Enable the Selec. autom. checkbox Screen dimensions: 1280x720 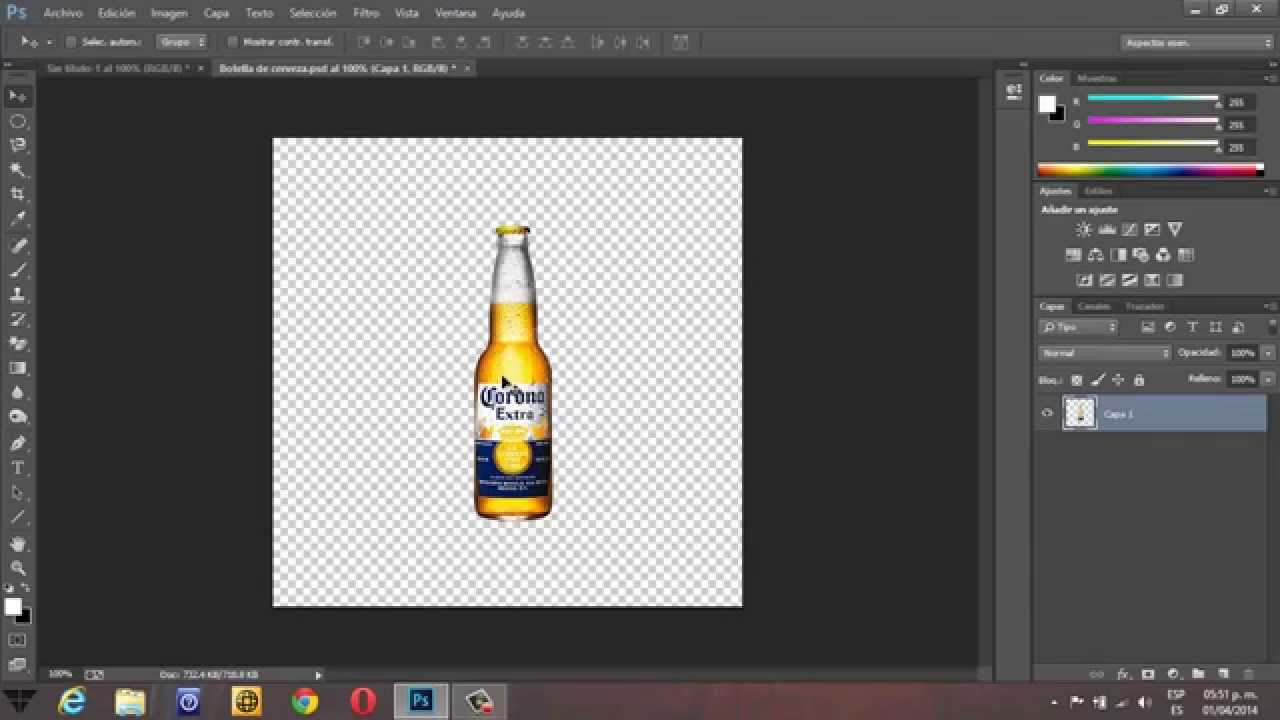click(x=71, y=42)
